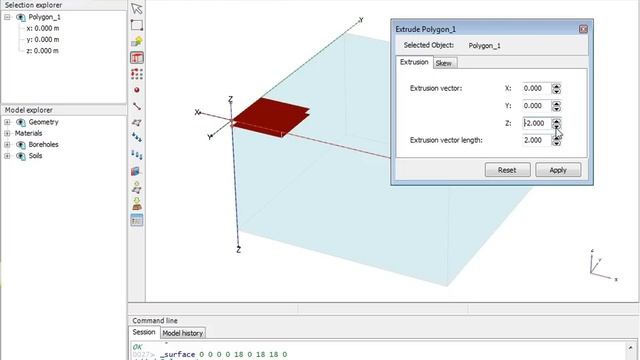Open the Session tab in Command line

[144, 332]
